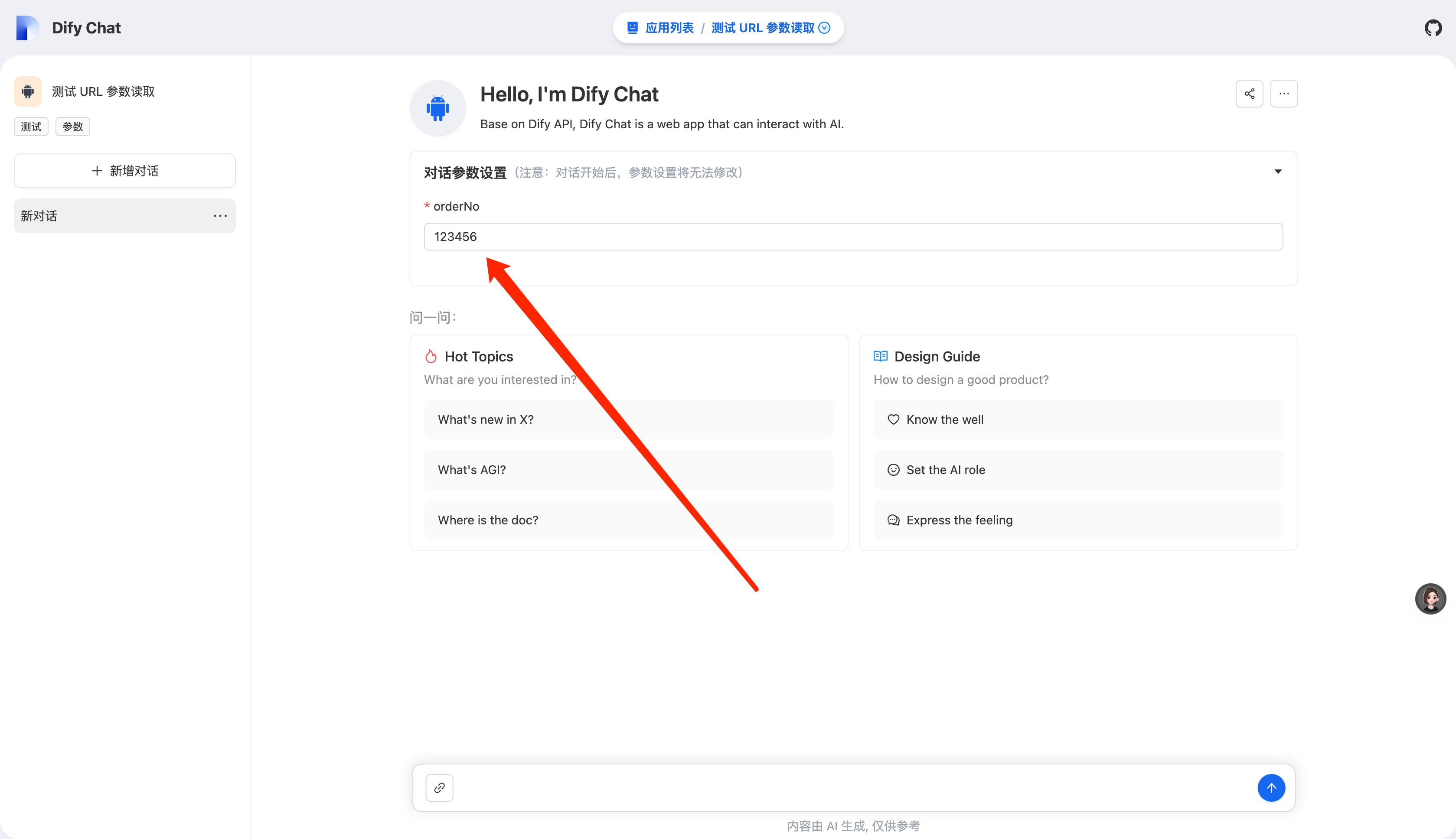Click 新增对话 button
The width and height of the screenshot is (1456, 839).
(124, 171)
